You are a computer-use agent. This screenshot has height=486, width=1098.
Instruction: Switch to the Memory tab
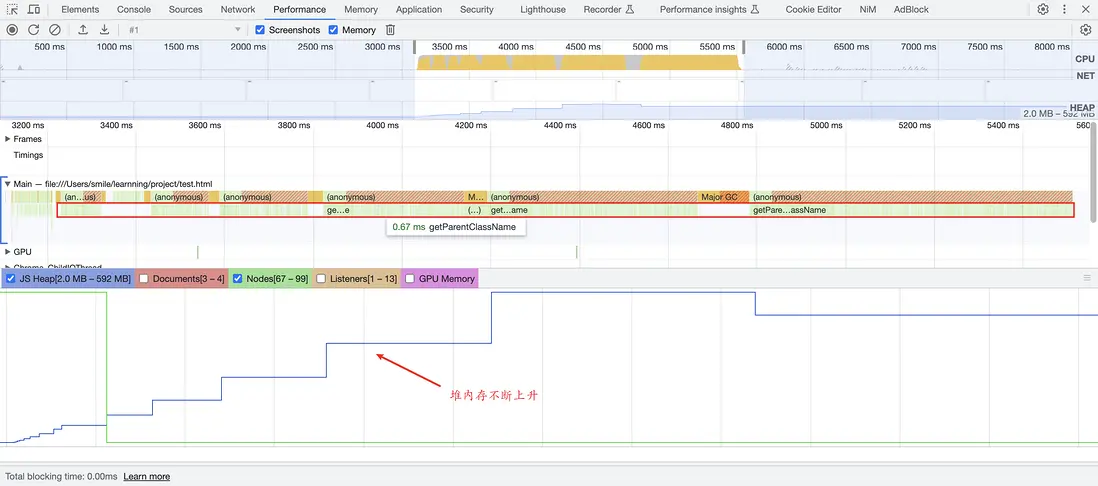pyautogui.click(x=361, y=10)
